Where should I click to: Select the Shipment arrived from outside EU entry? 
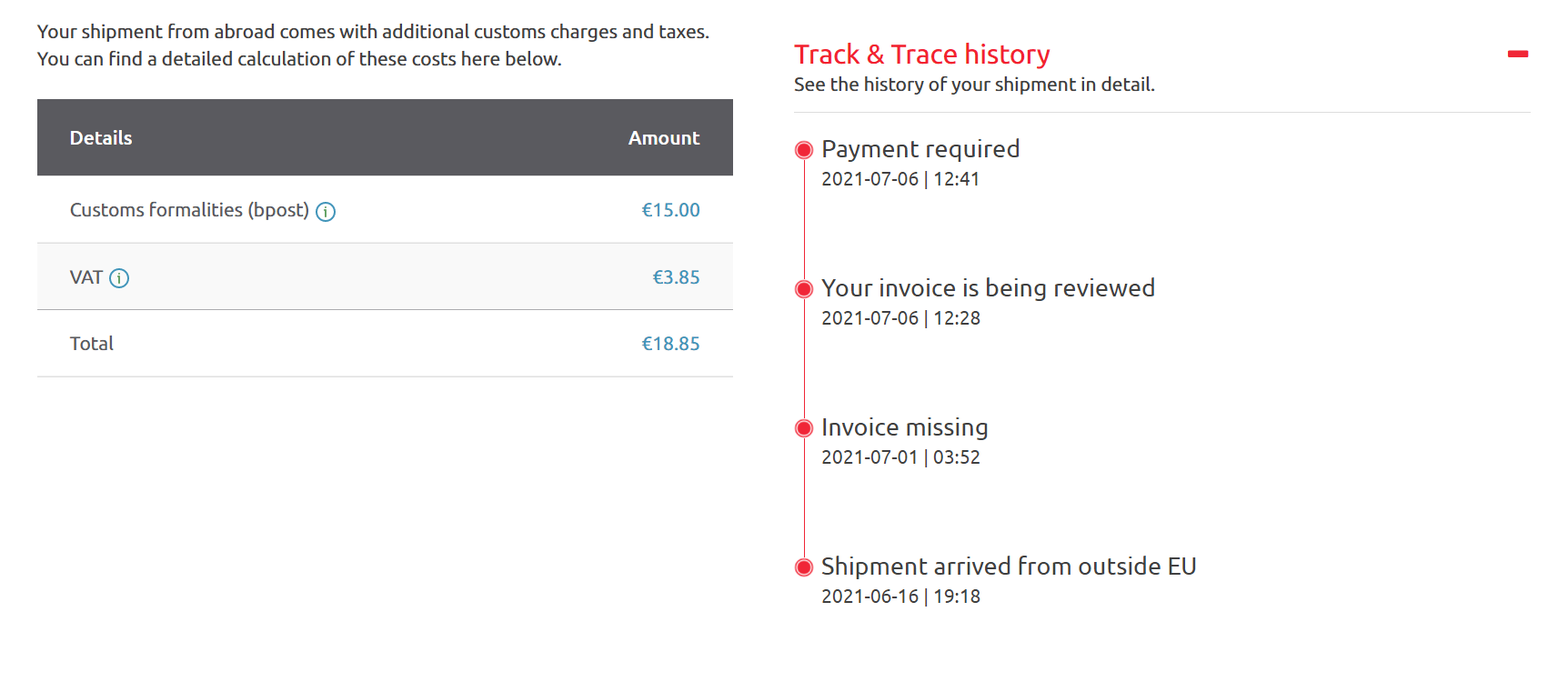click(x=1008, y=567)
